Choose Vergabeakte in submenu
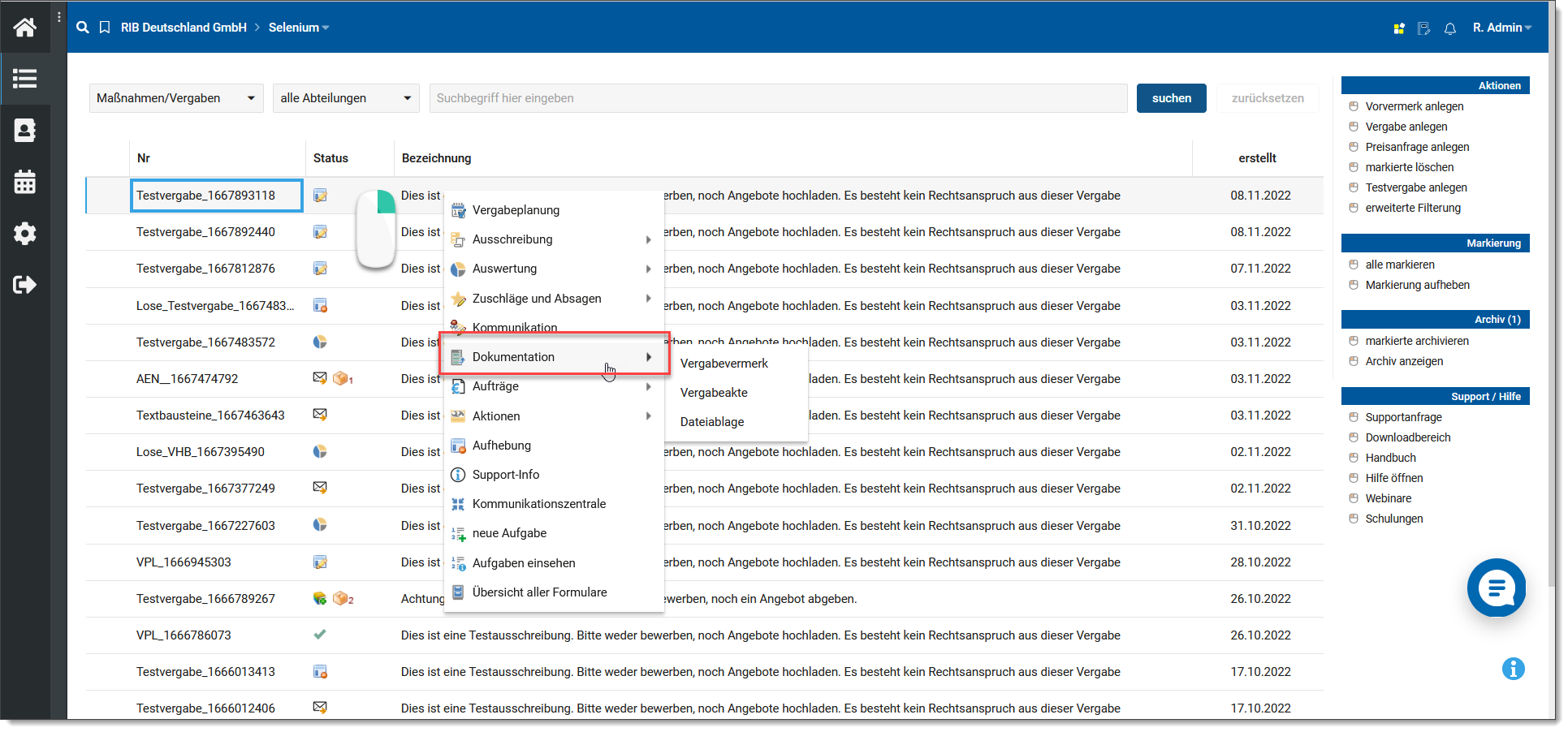Viewport: 1568px width, 732px height. click(714, 393)
